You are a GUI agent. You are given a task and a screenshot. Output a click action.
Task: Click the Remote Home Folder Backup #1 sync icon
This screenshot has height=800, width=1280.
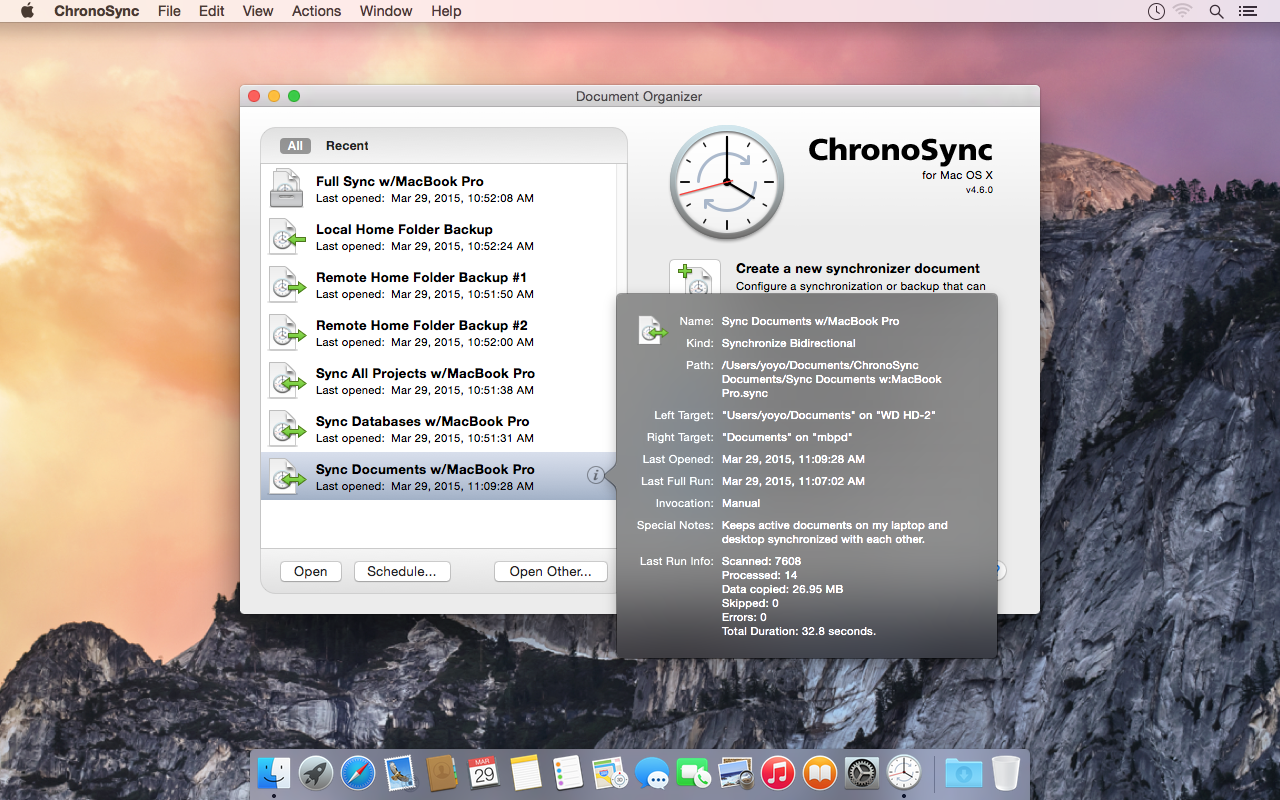pos(286,284)
